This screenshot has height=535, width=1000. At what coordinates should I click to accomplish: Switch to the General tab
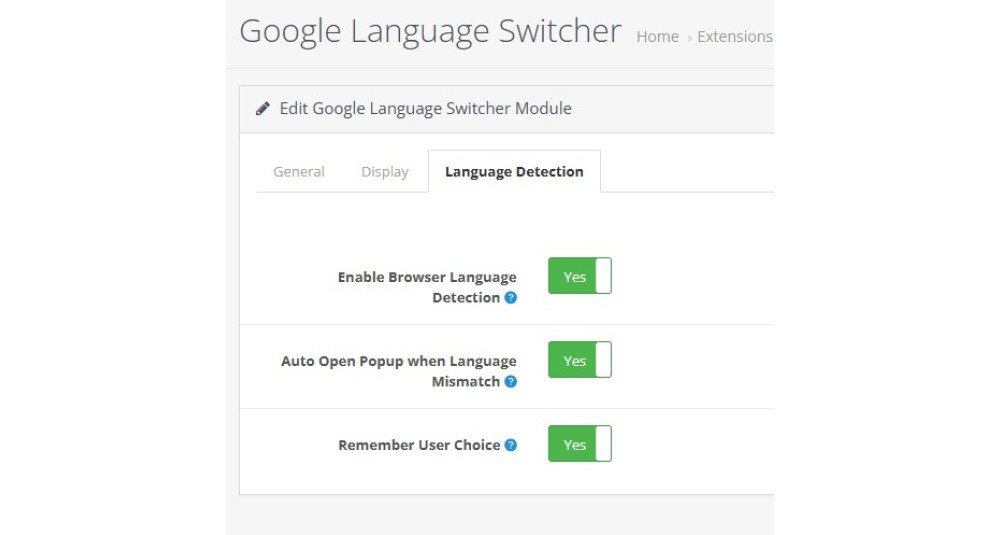coord(299,172)
